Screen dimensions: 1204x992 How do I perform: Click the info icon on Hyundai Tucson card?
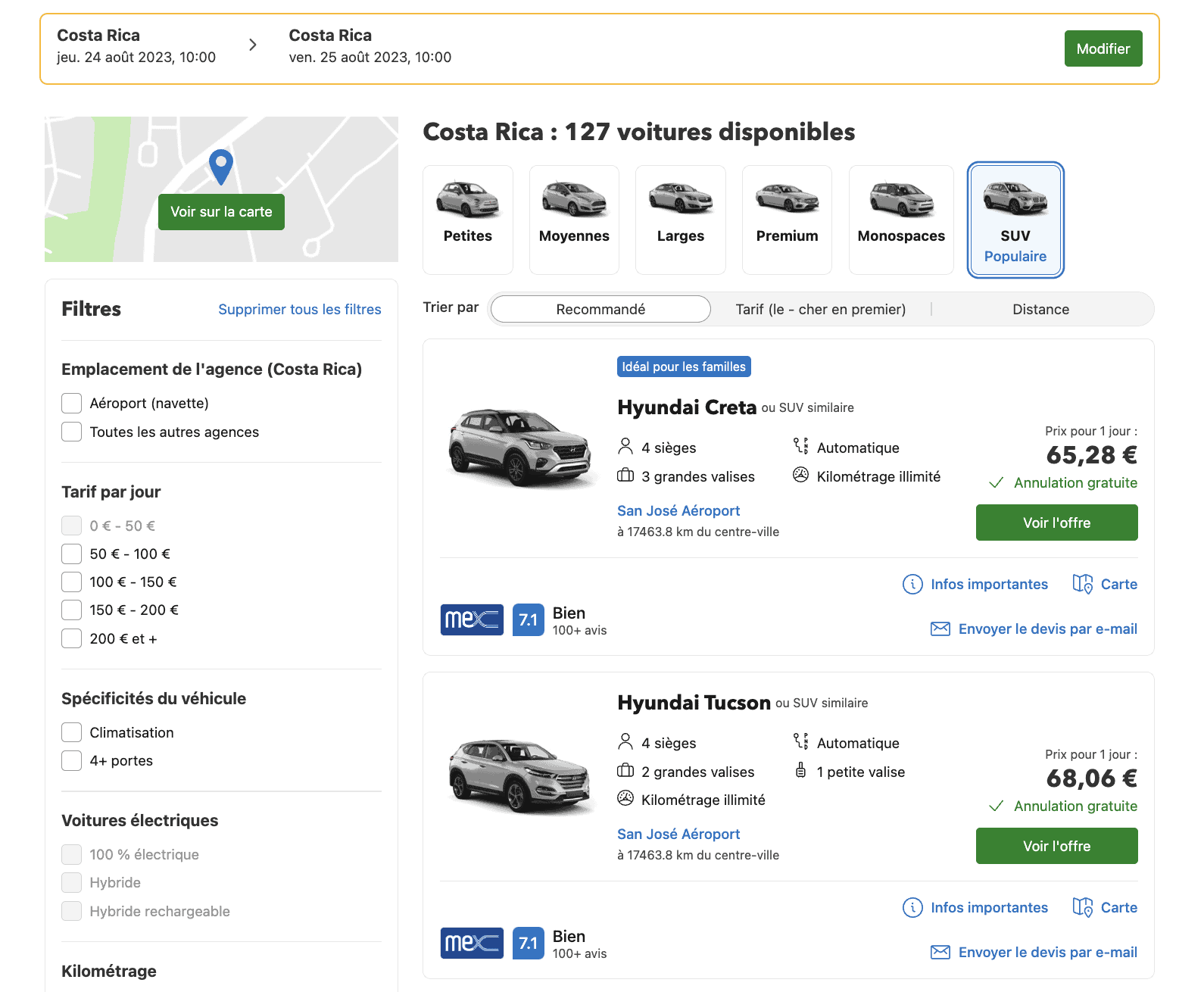click(x=912, y=907)
